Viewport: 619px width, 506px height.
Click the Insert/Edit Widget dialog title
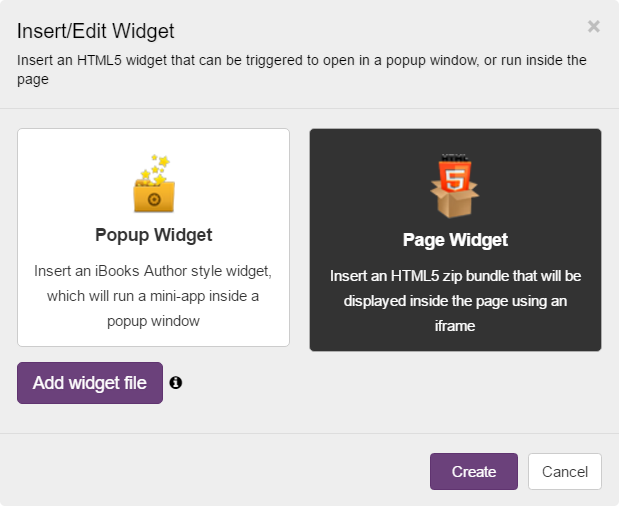tap(95, 29)
